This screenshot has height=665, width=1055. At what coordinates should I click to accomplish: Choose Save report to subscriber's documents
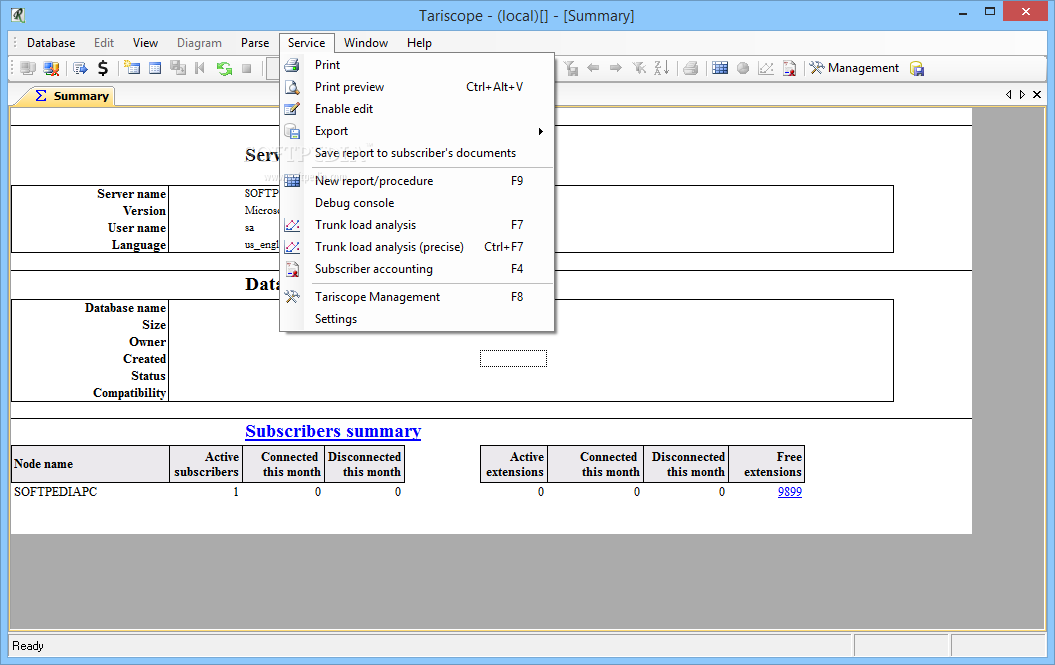[x=417, y=153]
